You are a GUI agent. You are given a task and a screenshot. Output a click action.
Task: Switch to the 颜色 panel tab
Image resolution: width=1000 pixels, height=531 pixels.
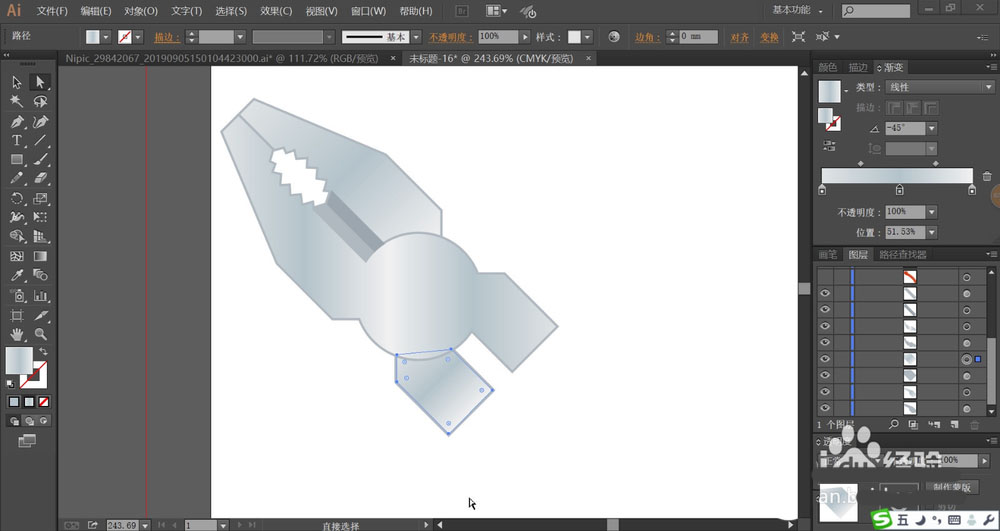[828, 68]
